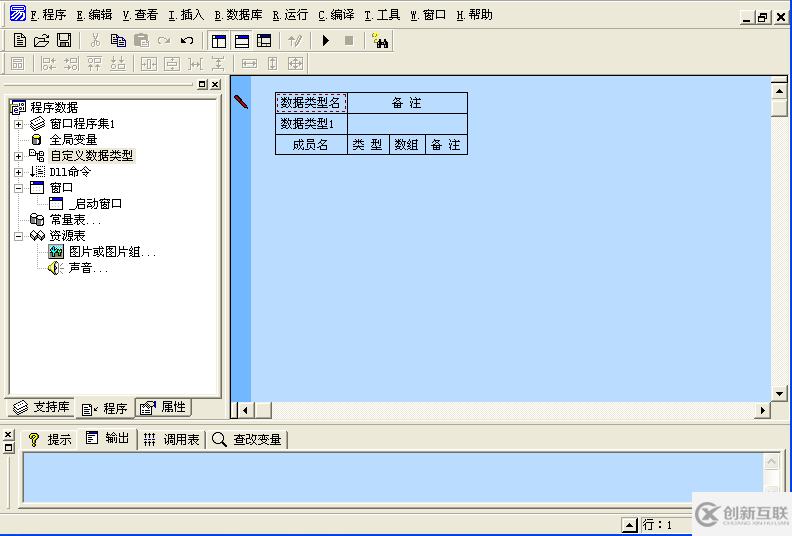The width and height of the screenshot is (792, 536).
Task: Click the make same width and height icon
Action: click(x=295, y=64)
